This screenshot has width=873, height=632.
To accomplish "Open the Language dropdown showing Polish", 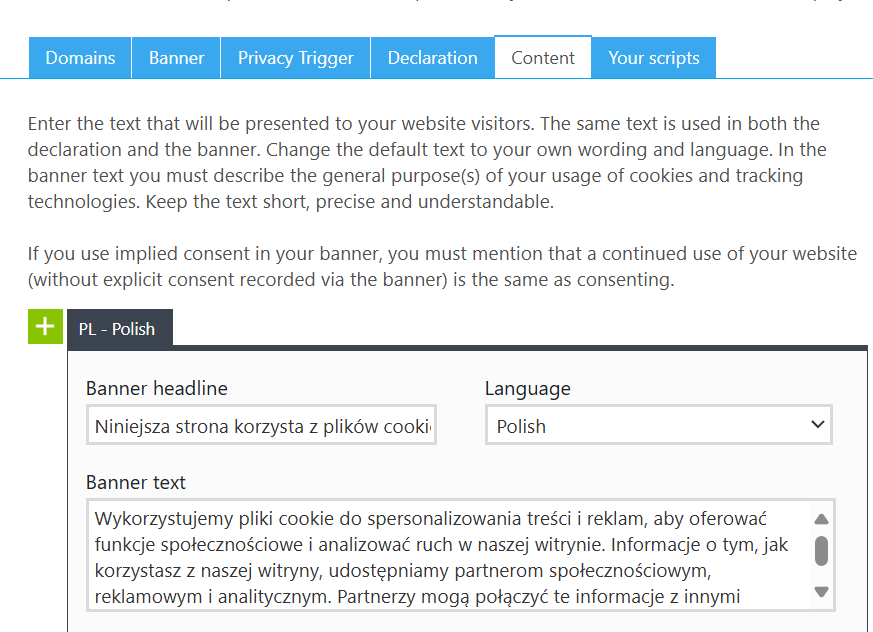I will pos(659,425).
